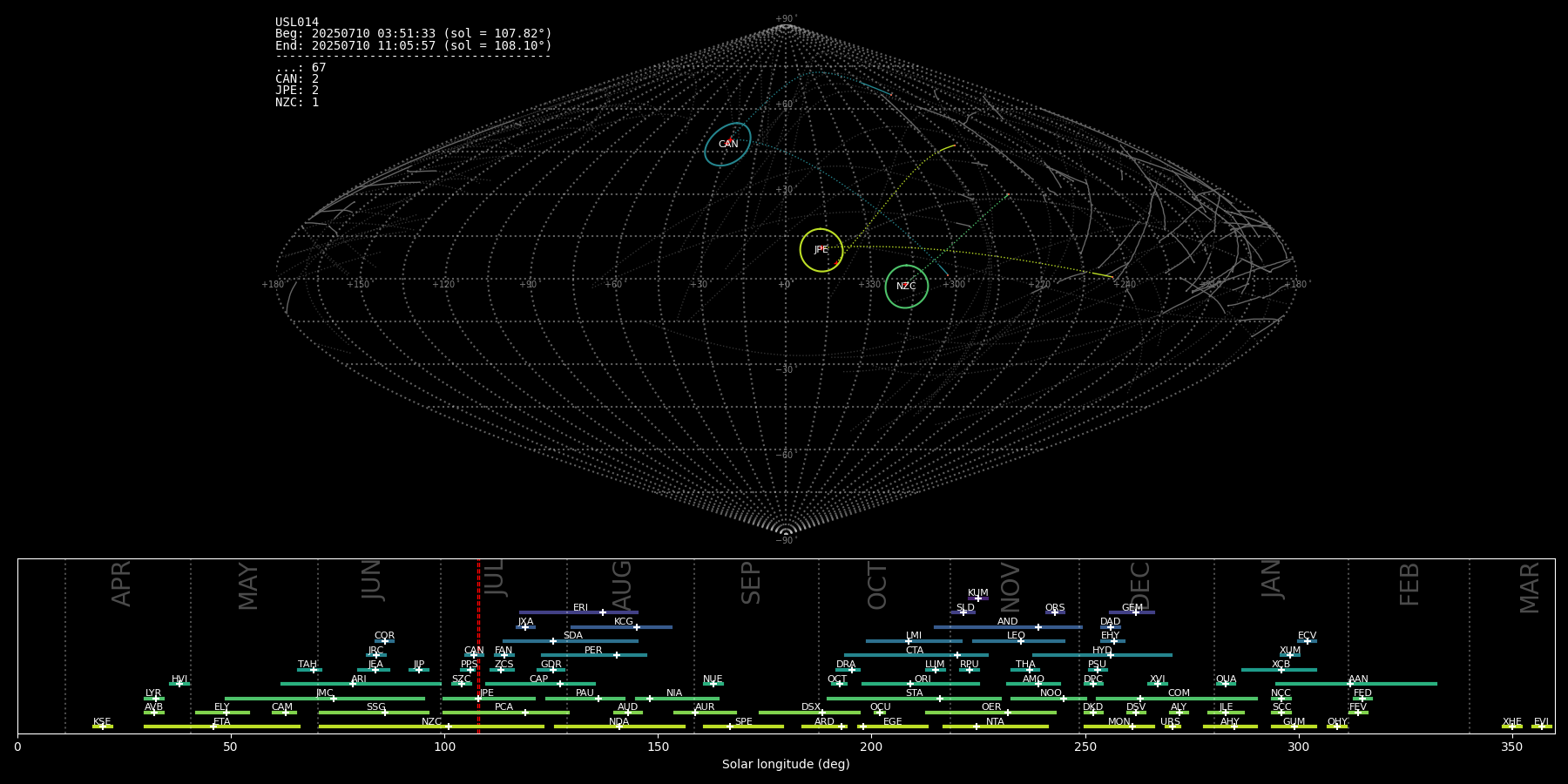Click the MON shower label

[1119, 722]
